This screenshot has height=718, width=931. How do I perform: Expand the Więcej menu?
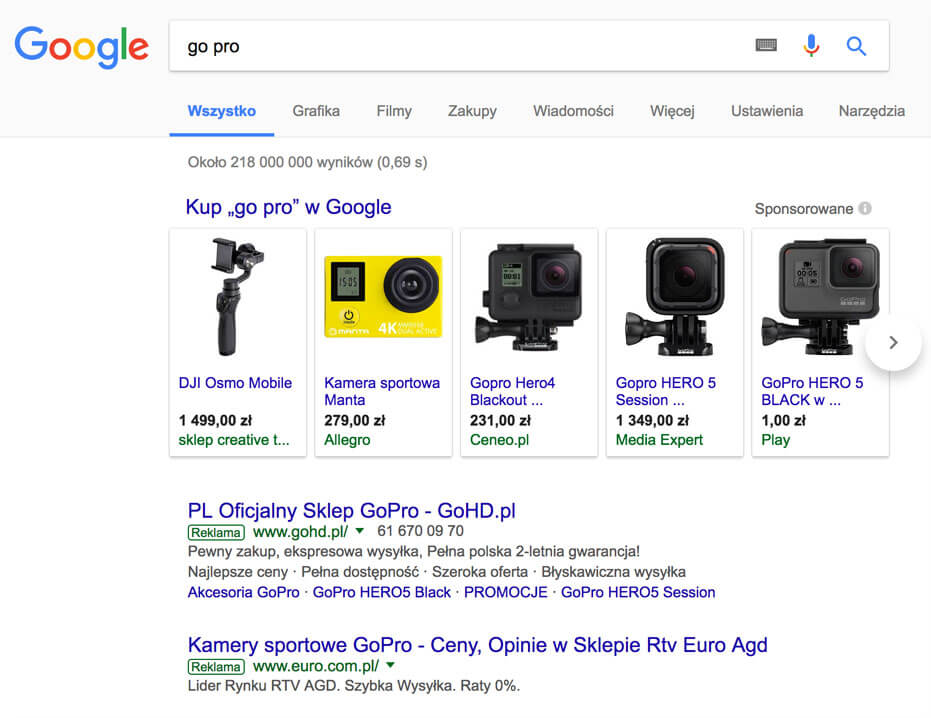tap(672, 111)
